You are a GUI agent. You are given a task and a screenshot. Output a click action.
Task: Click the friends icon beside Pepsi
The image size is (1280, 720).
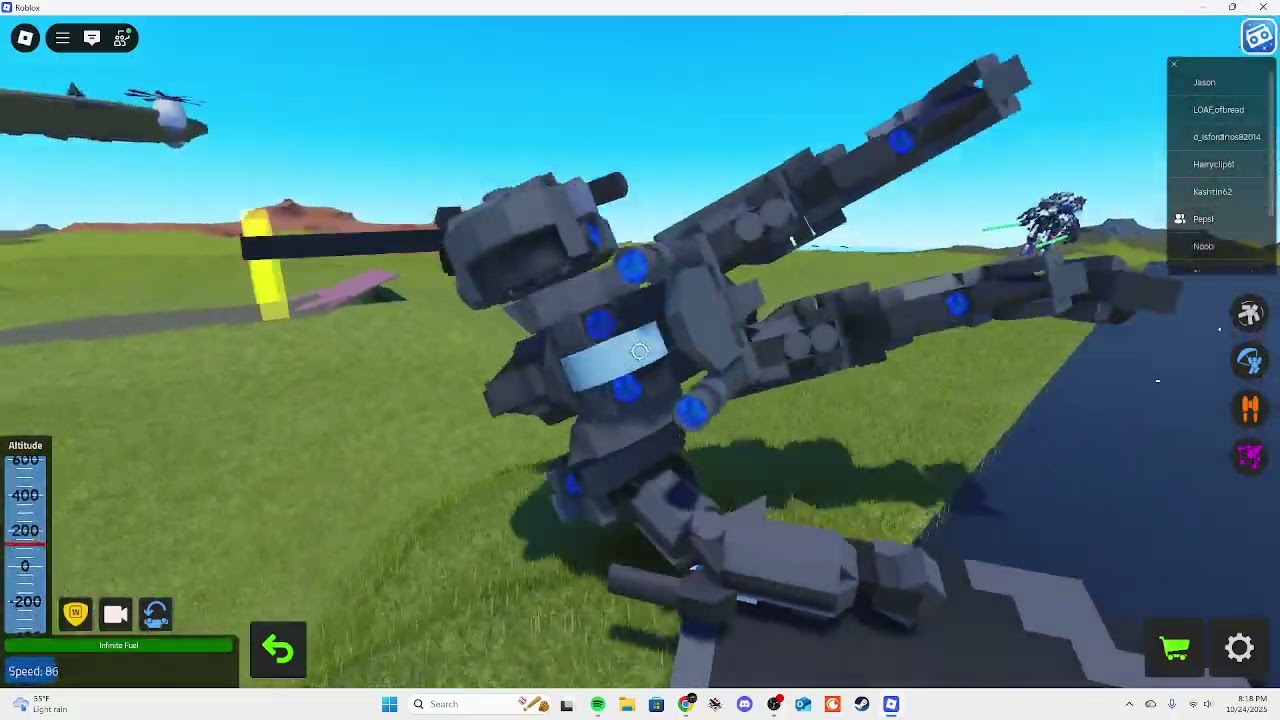[x=1180, y=219]
